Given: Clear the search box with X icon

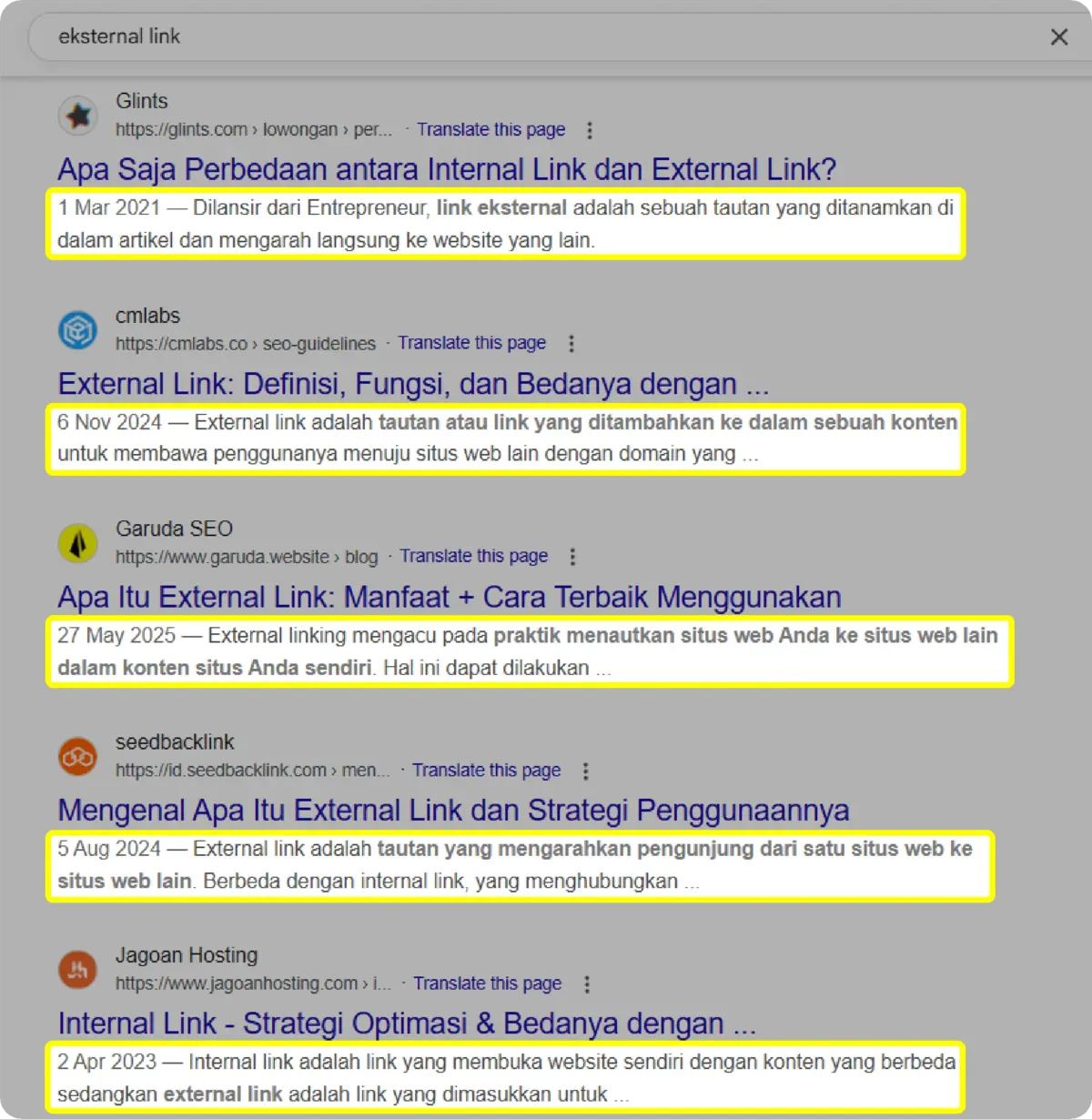Looking at the screenshot, I should [1059, 37].
